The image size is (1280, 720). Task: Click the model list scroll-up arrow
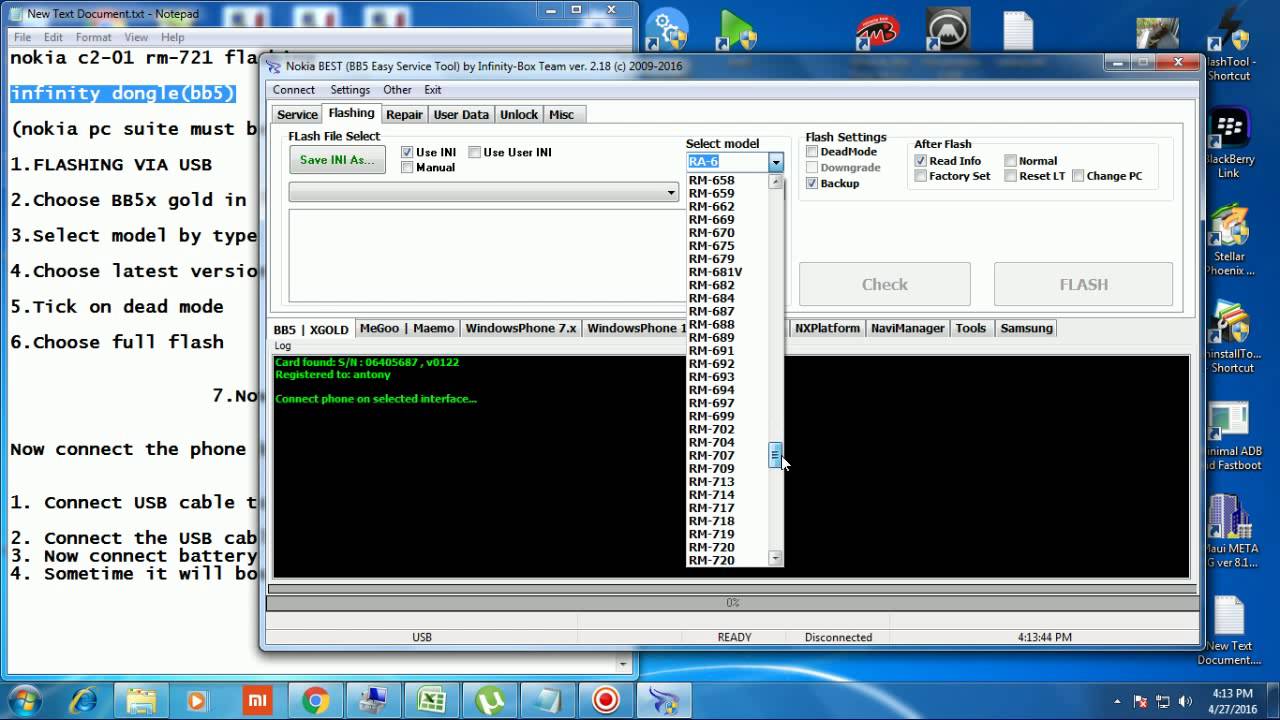click(x=775, y=182)
